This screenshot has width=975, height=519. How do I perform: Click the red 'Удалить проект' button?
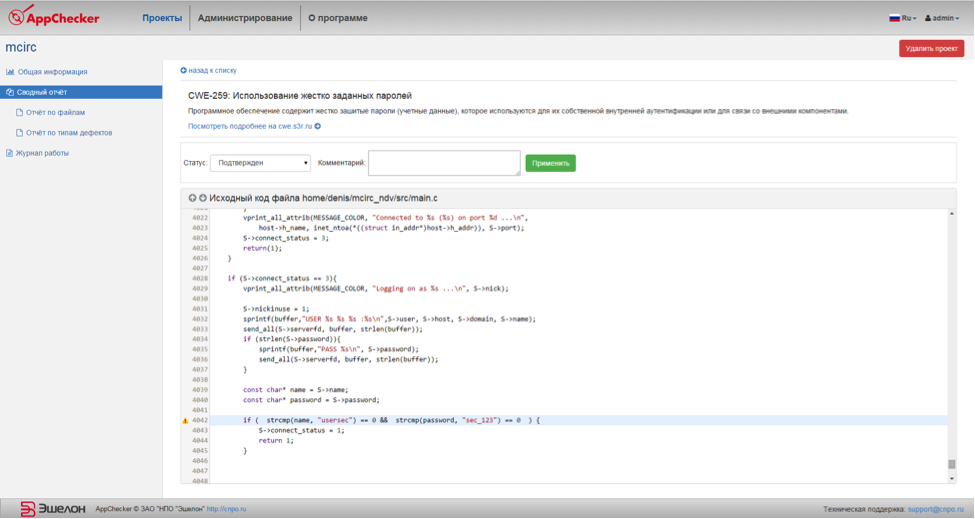pyautogui.click(x=931, y=48)
